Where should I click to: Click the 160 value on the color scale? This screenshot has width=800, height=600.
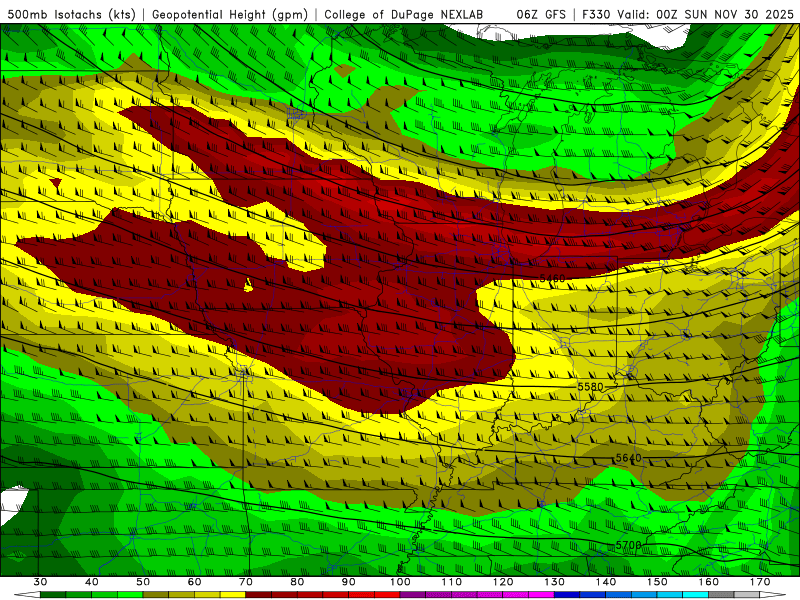click(x=709, y=582)
